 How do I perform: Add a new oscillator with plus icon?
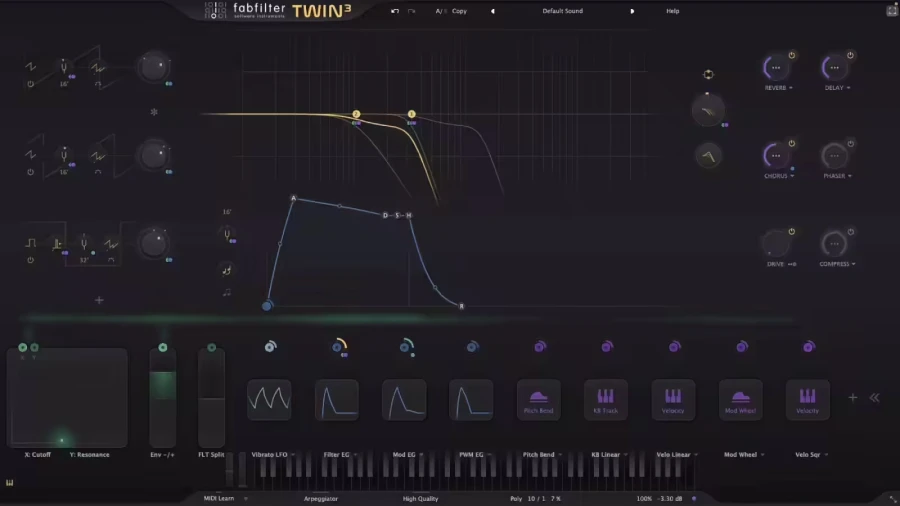(99, 300)
